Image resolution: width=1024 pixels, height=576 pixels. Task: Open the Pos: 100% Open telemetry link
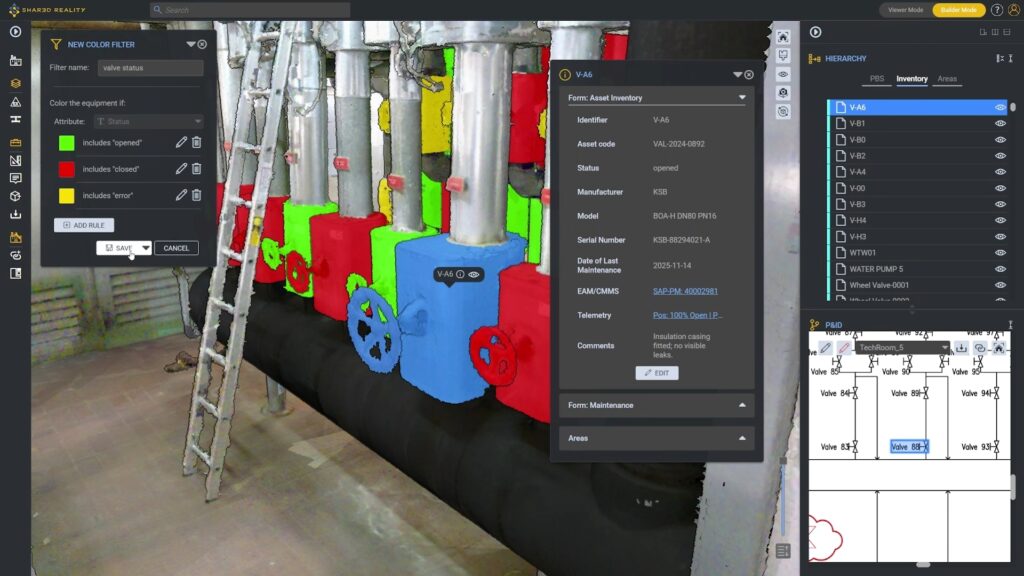tap(687, 315)
